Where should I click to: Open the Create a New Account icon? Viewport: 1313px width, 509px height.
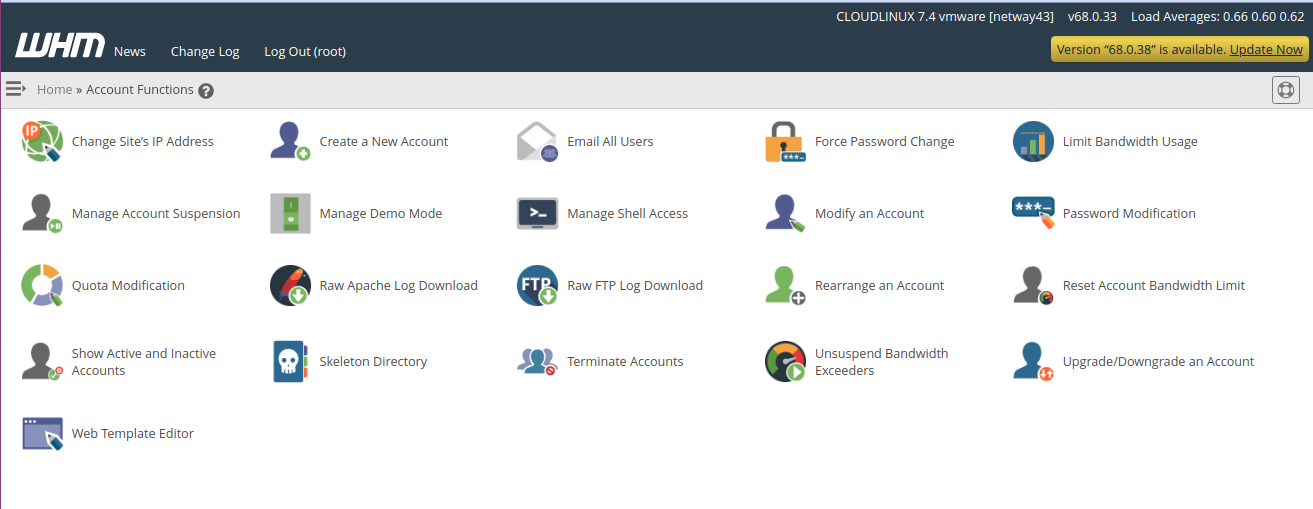(x=290, y=142)
